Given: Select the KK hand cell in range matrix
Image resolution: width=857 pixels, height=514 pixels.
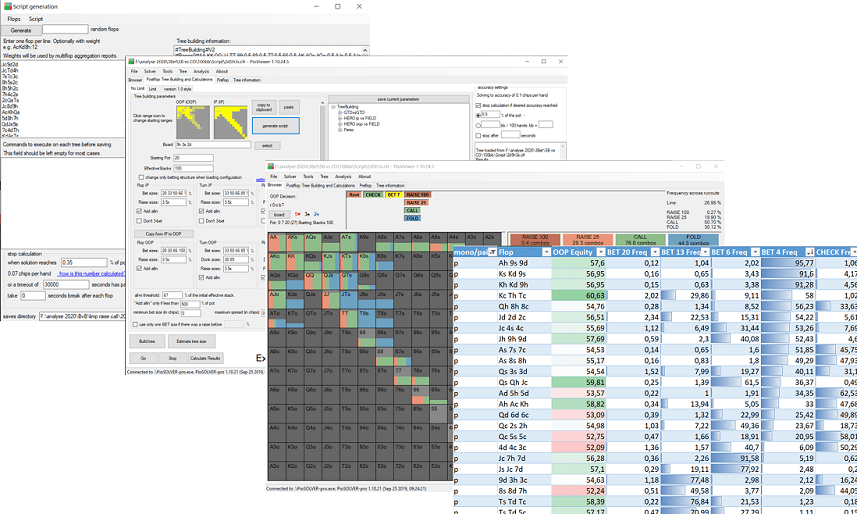Looking at the screenshot, I should tap(292, 256).
